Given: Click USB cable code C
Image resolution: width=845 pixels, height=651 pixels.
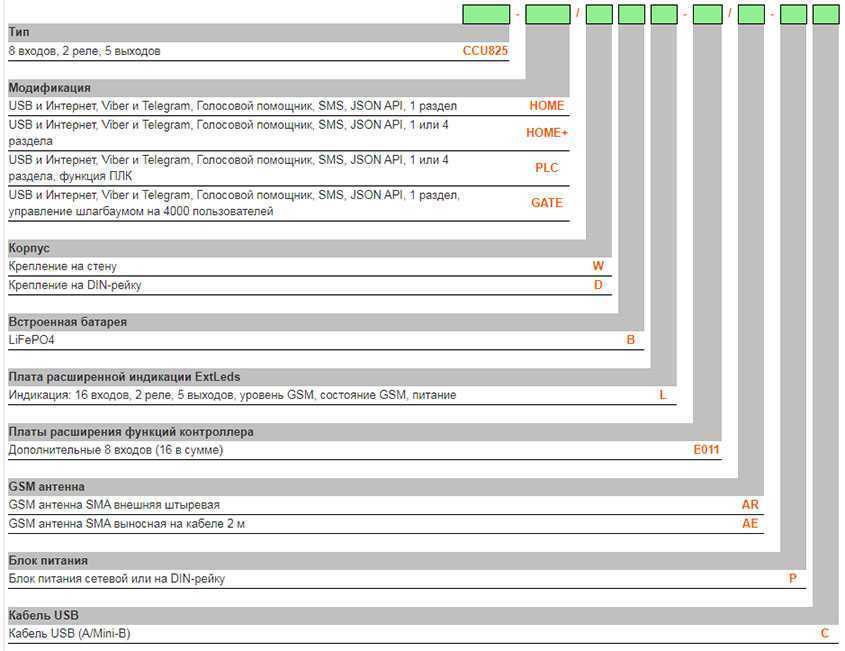Looking at the screenshot, I should (825, 633).
